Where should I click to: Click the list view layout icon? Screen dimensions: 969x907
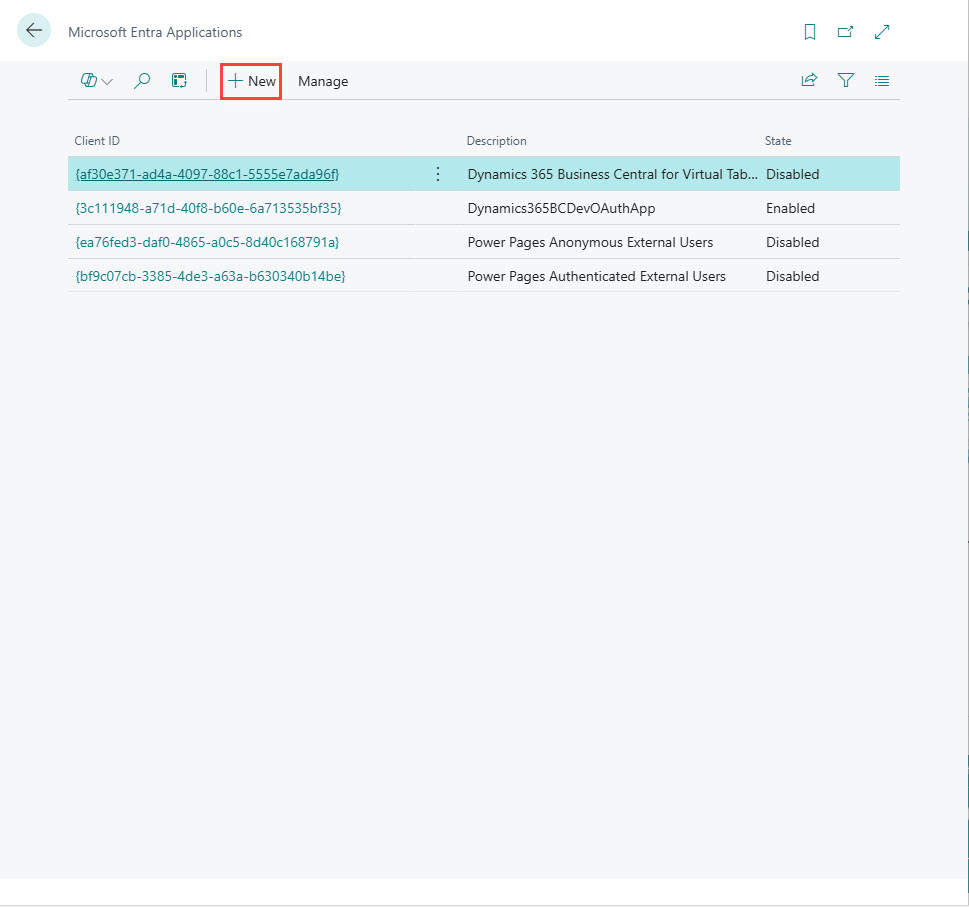(882, 81)
